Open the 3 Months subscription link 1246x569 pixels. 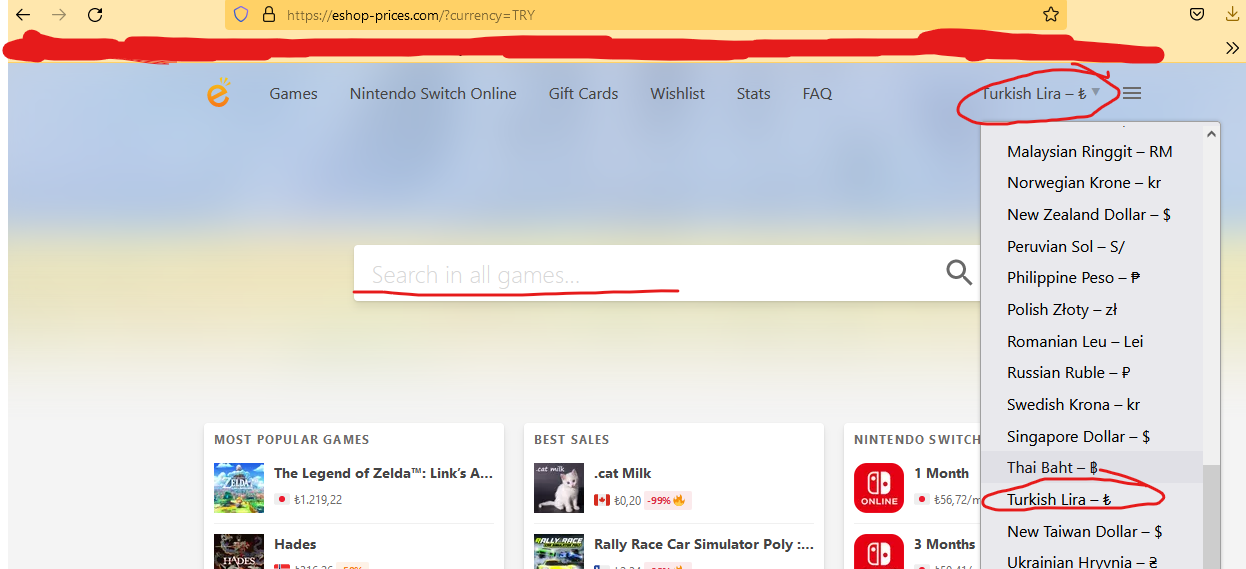tap(944, 544)
